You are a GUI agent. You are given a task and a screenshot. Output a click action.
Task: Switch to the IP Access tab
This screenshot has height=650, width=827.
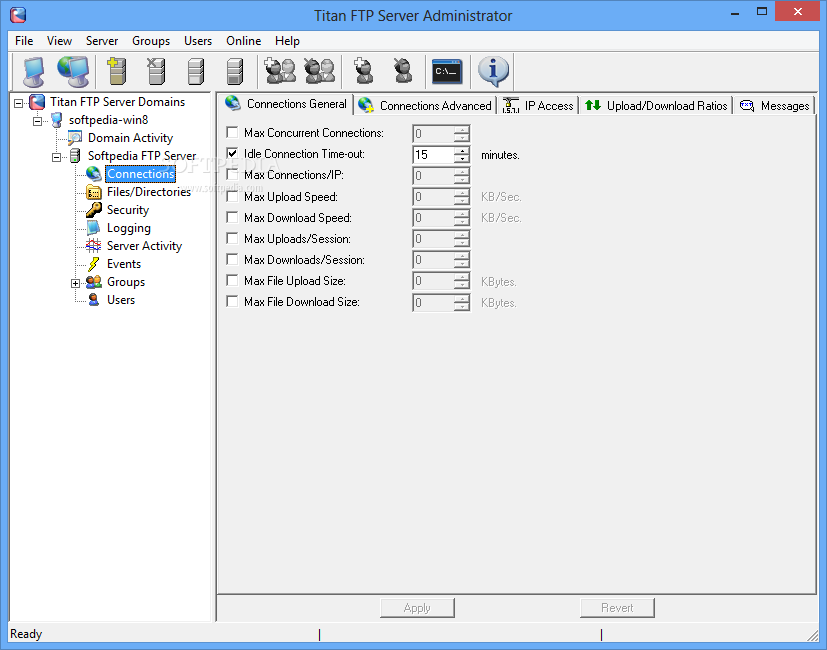pos(538,106)
